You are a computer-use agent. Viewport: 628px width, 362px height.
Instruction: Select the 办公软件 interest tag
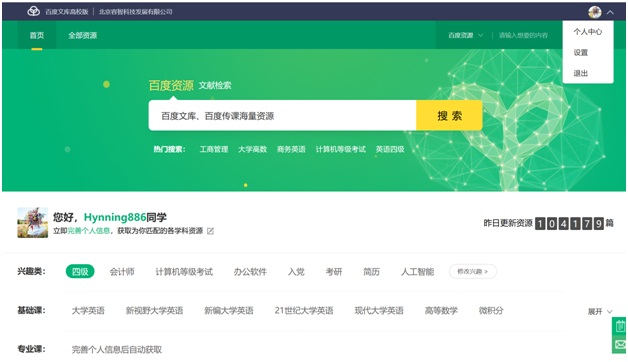[250, 272]
